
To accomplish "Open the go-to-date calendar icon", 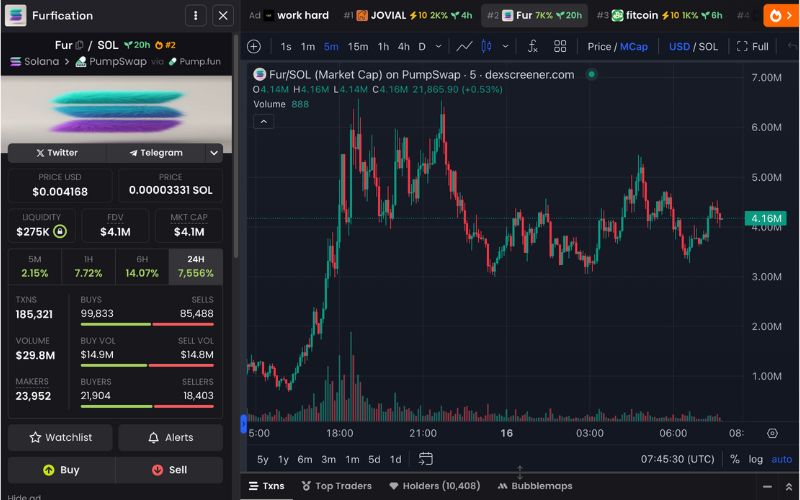I will [x=426, y=459].
